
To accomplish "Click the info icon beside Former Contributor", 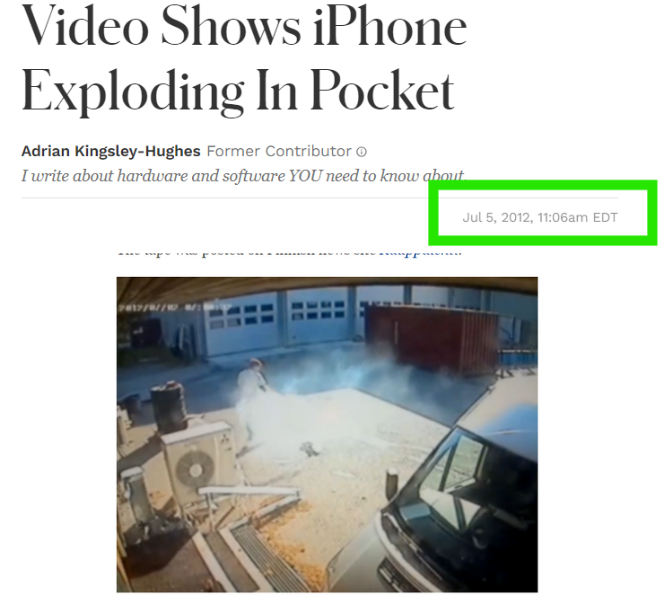I will point(361,152).
